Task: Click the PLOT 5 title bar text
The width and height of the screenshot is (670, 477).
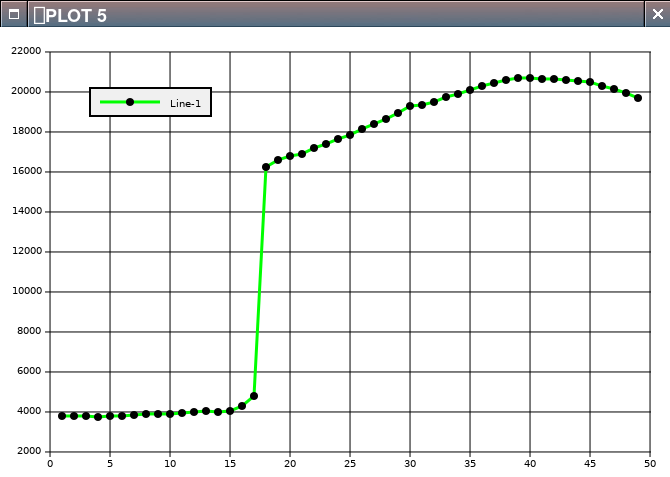Action: pyautogui.click(x=76, y=15)
